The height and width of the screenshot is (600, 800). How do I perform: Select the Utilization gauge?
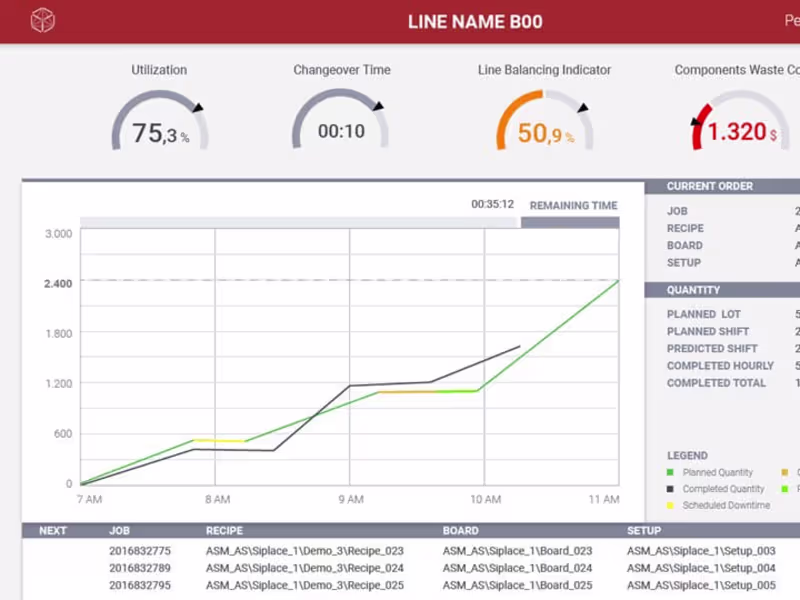click(x=160, y=120)
